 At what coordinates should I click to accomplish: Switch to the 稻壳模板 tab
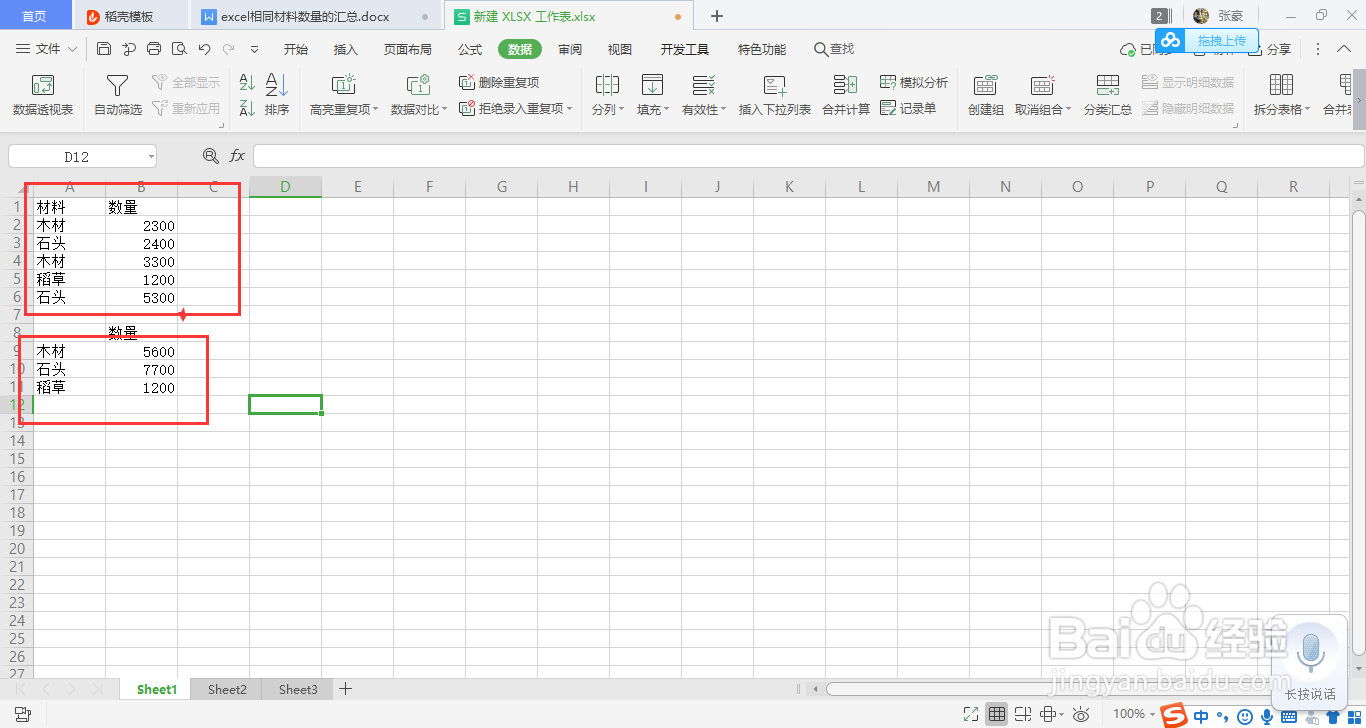(x=130, y=16)
